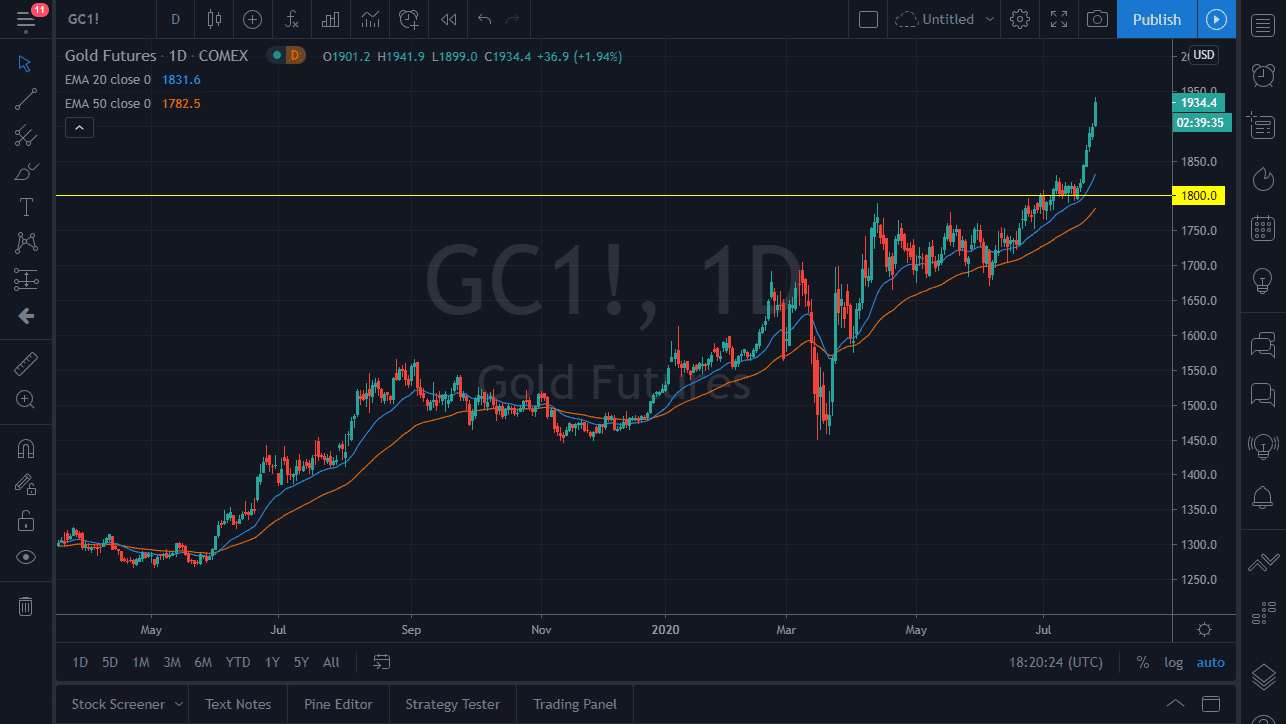Open the D interval selector

(176, 19)
